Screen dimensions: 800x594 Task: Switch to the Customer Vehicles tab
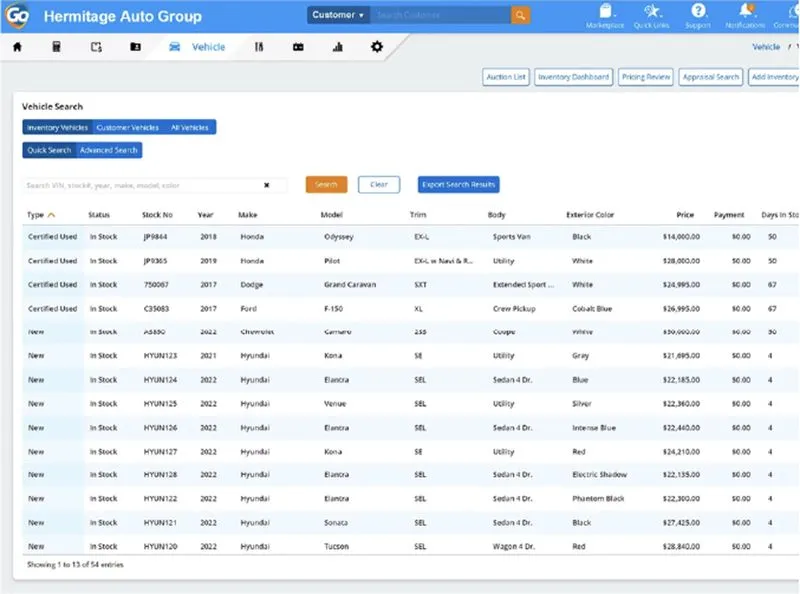tap(128, 128)
